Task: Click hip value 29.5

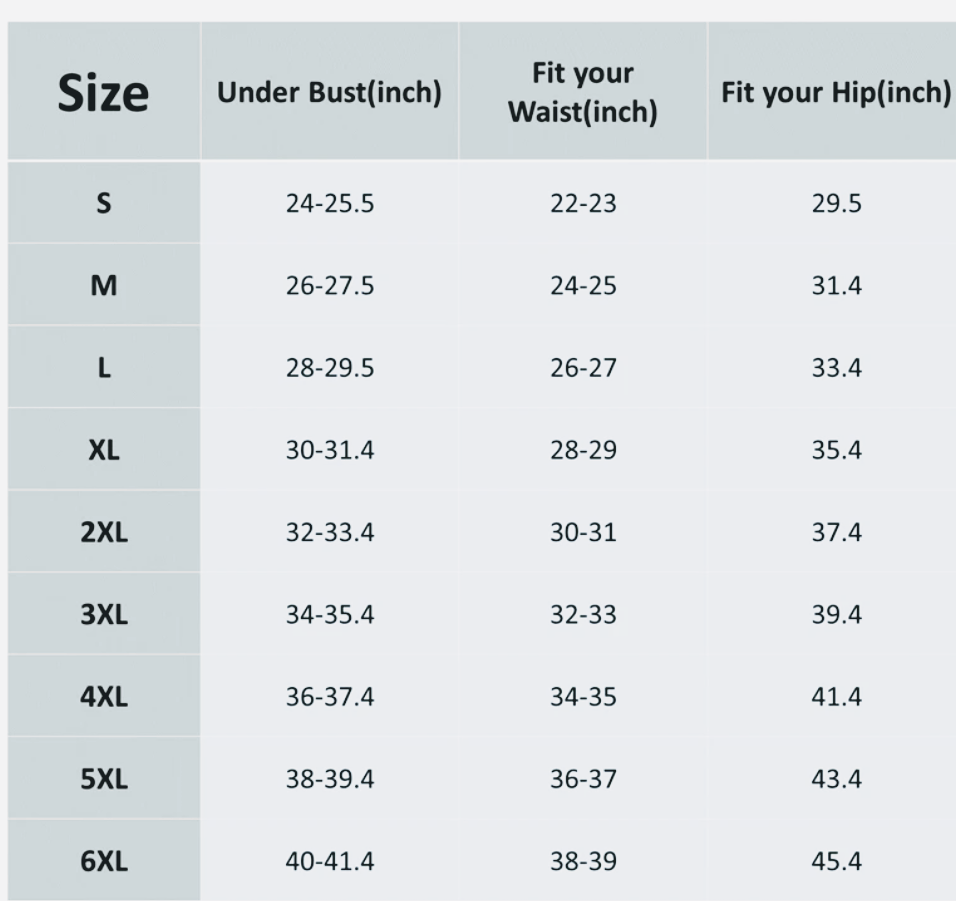Action: click(x=836, y=204)
